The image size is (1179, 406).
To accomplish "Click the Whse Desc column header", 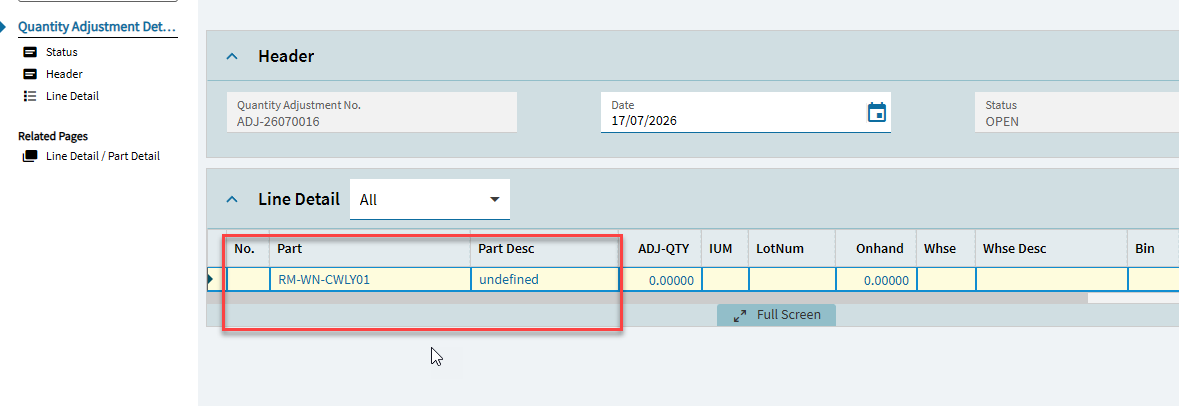I will point(1051,249).
